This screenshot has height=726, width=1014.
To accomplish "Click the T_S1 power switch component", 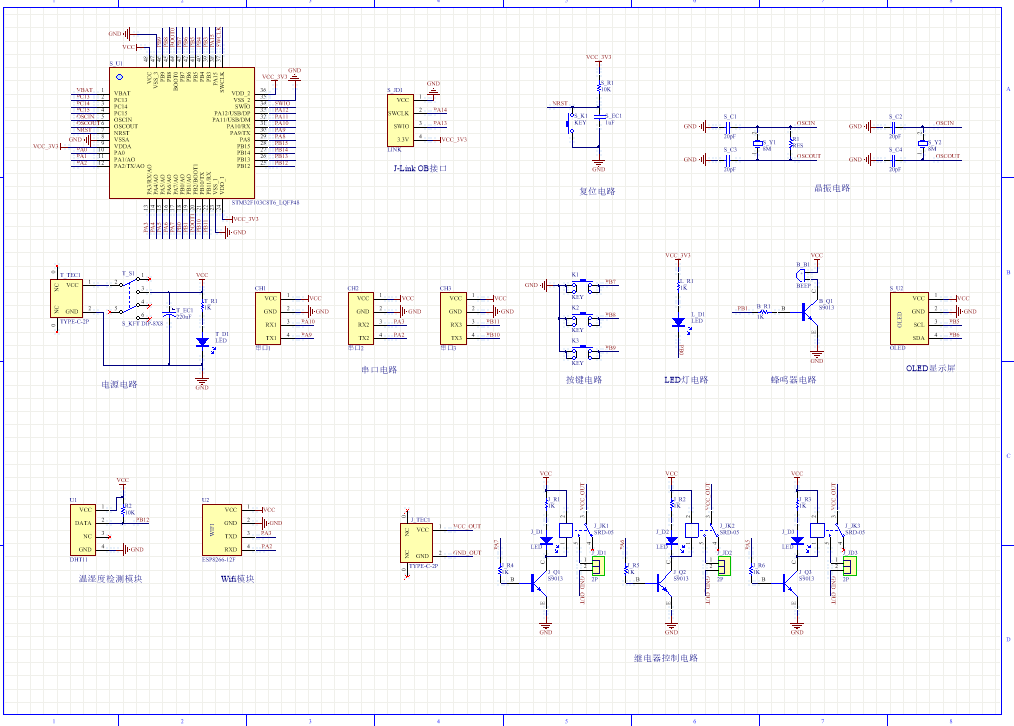I will click(x=129, y=284).
